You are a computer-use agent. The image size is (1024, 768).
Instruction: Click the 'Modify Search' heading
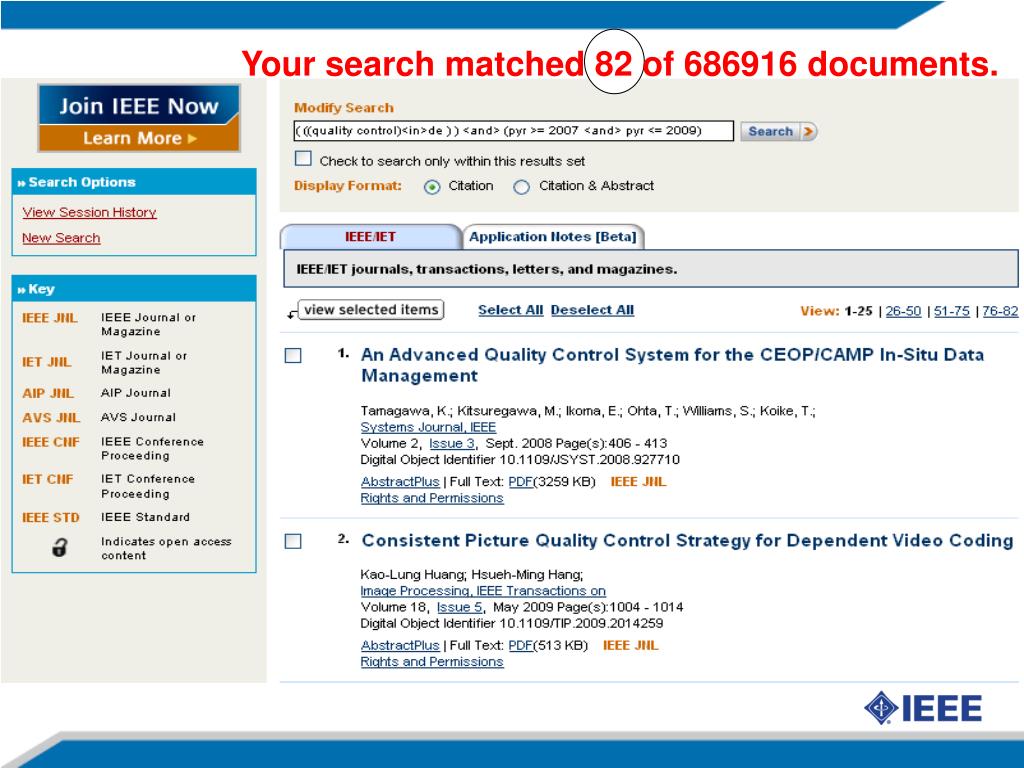click(x=344, y=108)
